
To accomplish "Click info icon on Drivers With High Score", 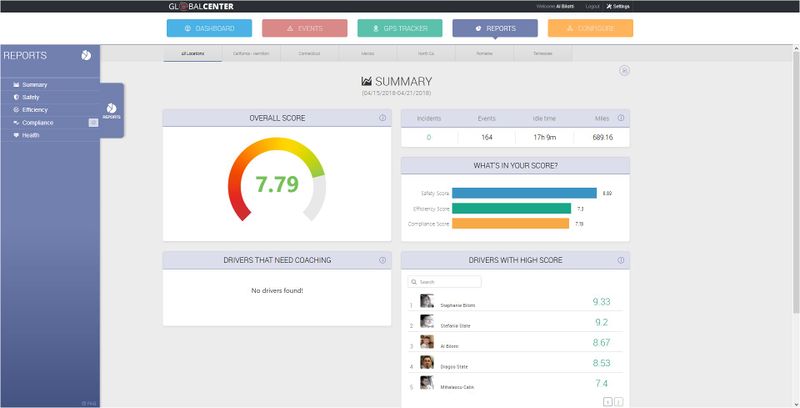I will [x=621, y=260].
